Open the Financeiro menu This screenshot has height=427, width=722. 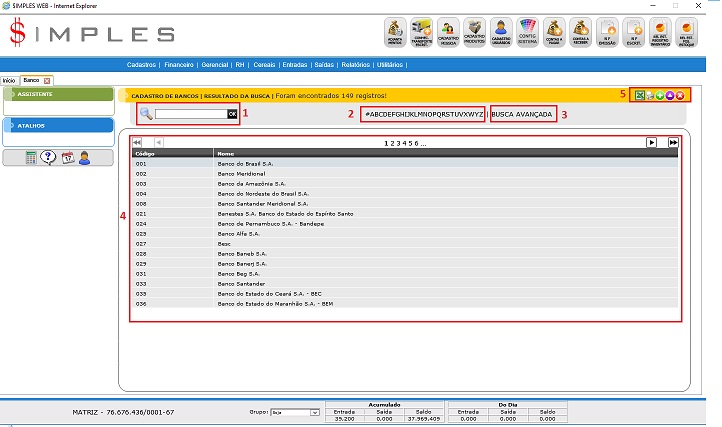[179, 64]
